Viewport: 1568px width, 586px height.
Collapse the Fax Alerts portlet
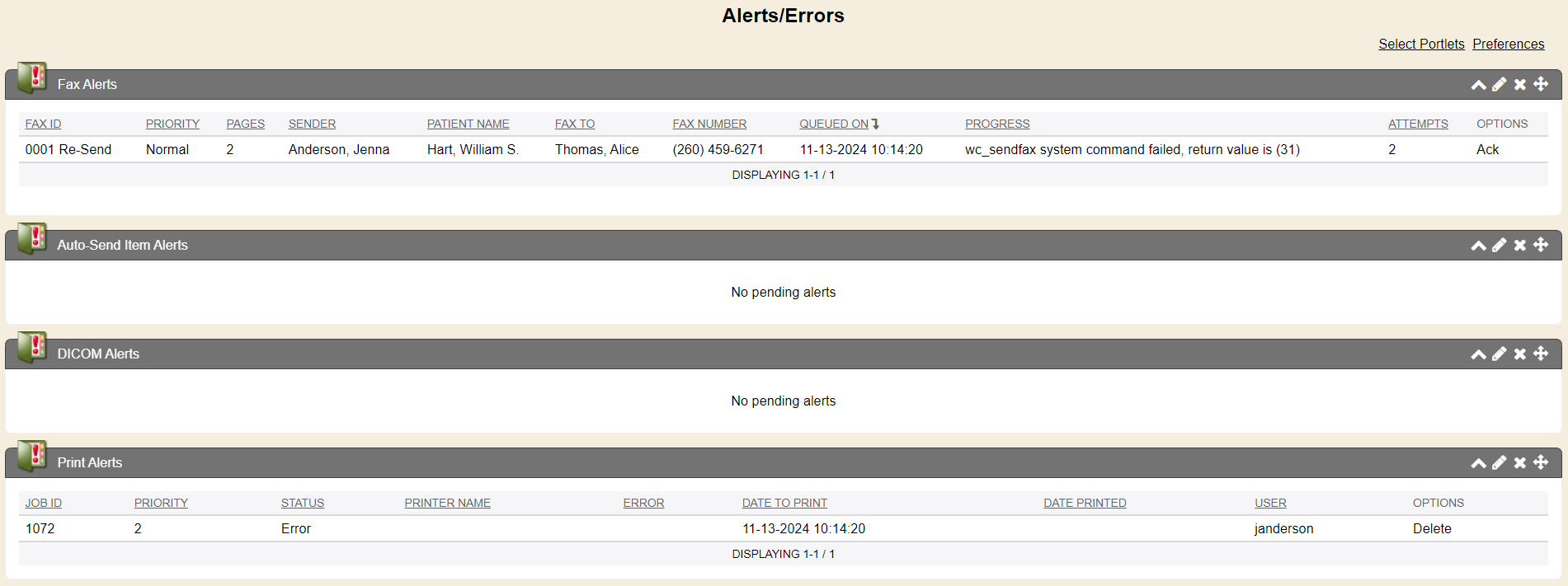point(1478,85)
